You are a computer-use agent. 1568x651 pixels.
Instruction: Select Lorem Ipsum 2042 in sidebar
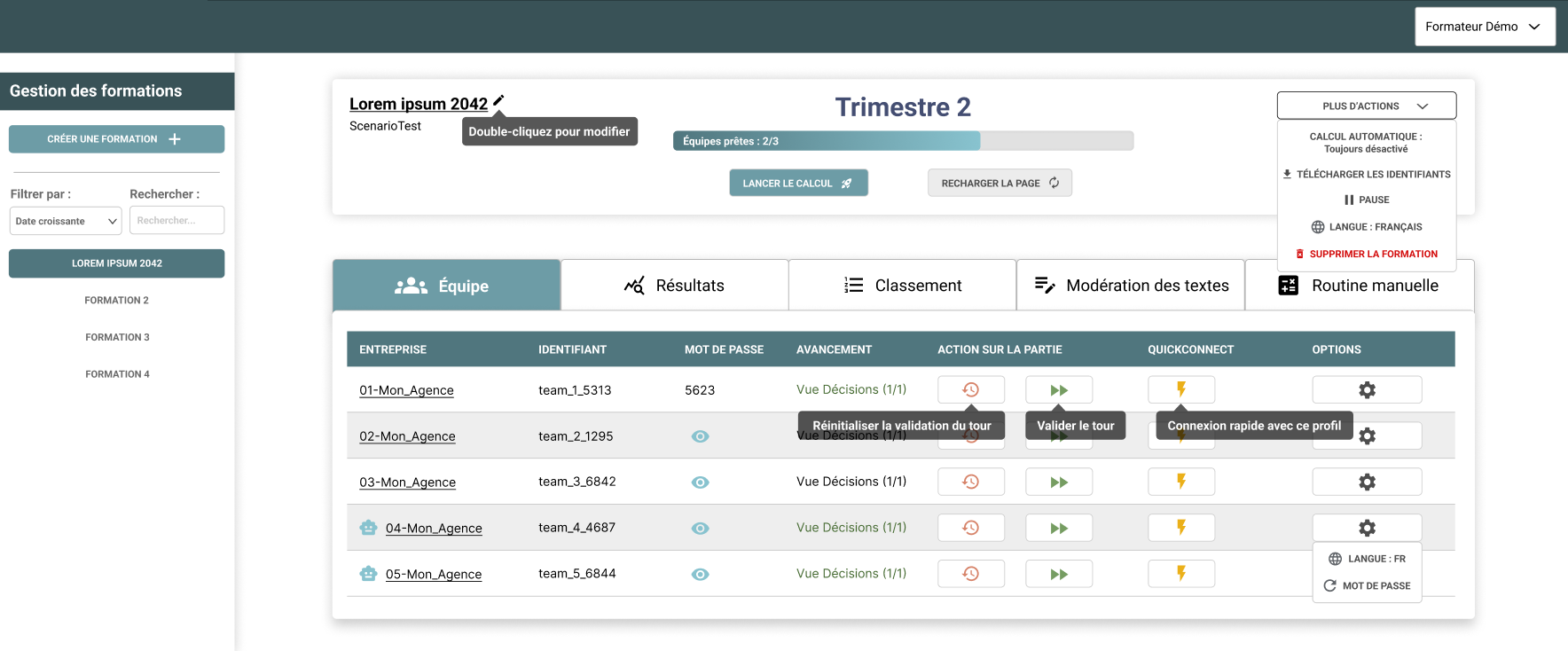point(116,263)
